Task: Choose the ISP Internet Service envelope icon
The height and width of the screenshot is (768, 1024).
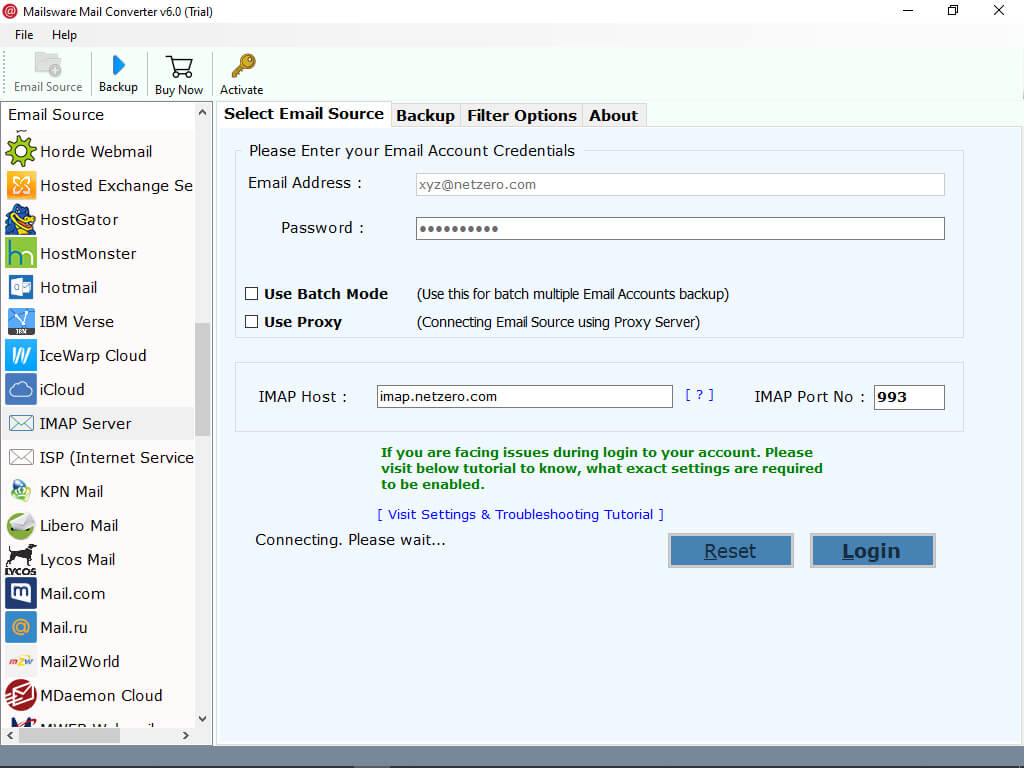Action: point(21,457)
